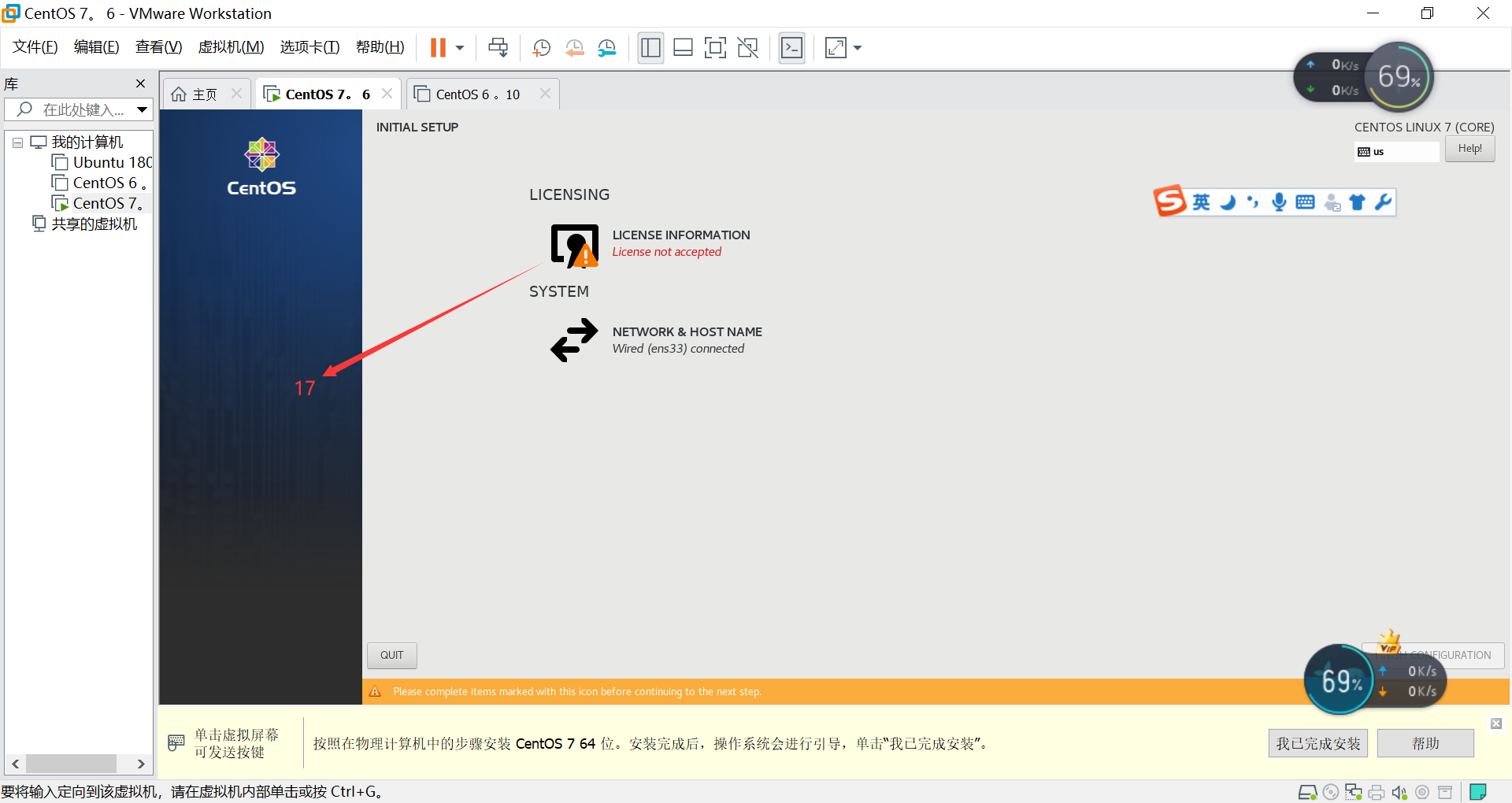Click the QUIT button
1512x803 pixels.
pyautogui.click(x=391, y=655)
